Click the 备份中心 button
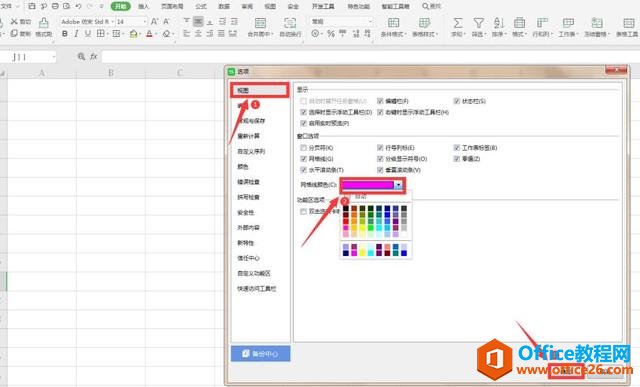 click(x=260, y=354)
